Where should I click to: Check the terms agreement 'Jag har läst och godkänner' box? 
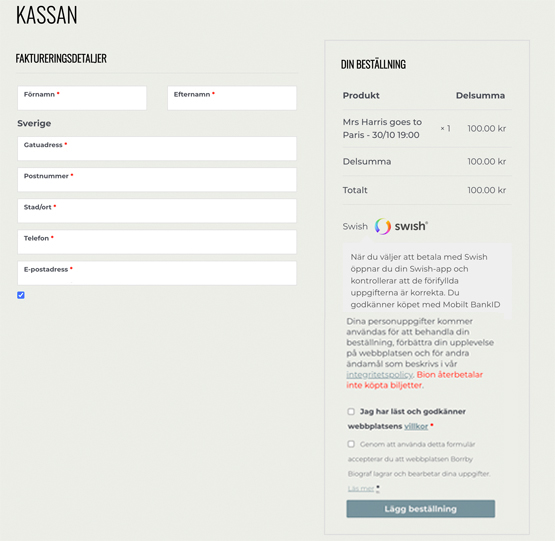pyautogui.click(x=351, y=411)
